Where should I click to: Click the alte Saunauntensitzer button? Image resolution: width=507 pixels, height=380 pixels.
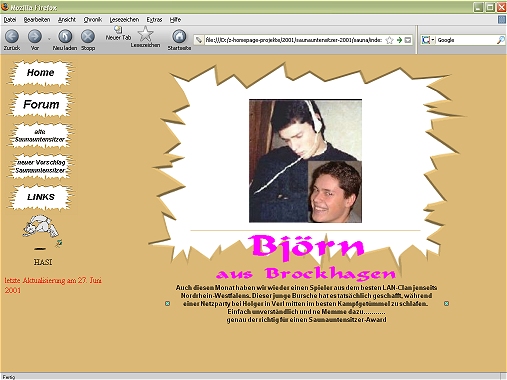[x=40, y=135]
